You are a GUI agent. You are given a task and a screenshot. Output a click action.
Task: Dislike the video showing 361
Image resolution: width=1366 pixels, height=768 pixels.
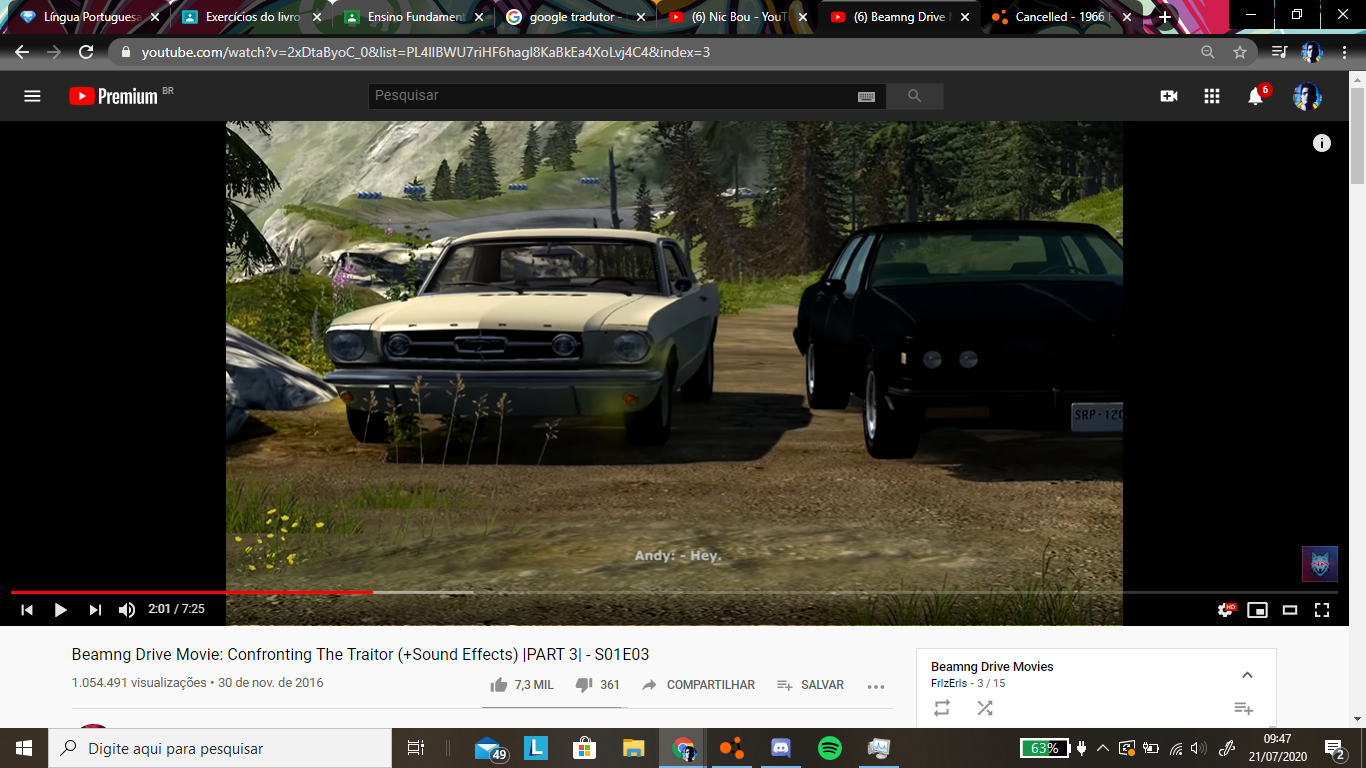(597, 685)
